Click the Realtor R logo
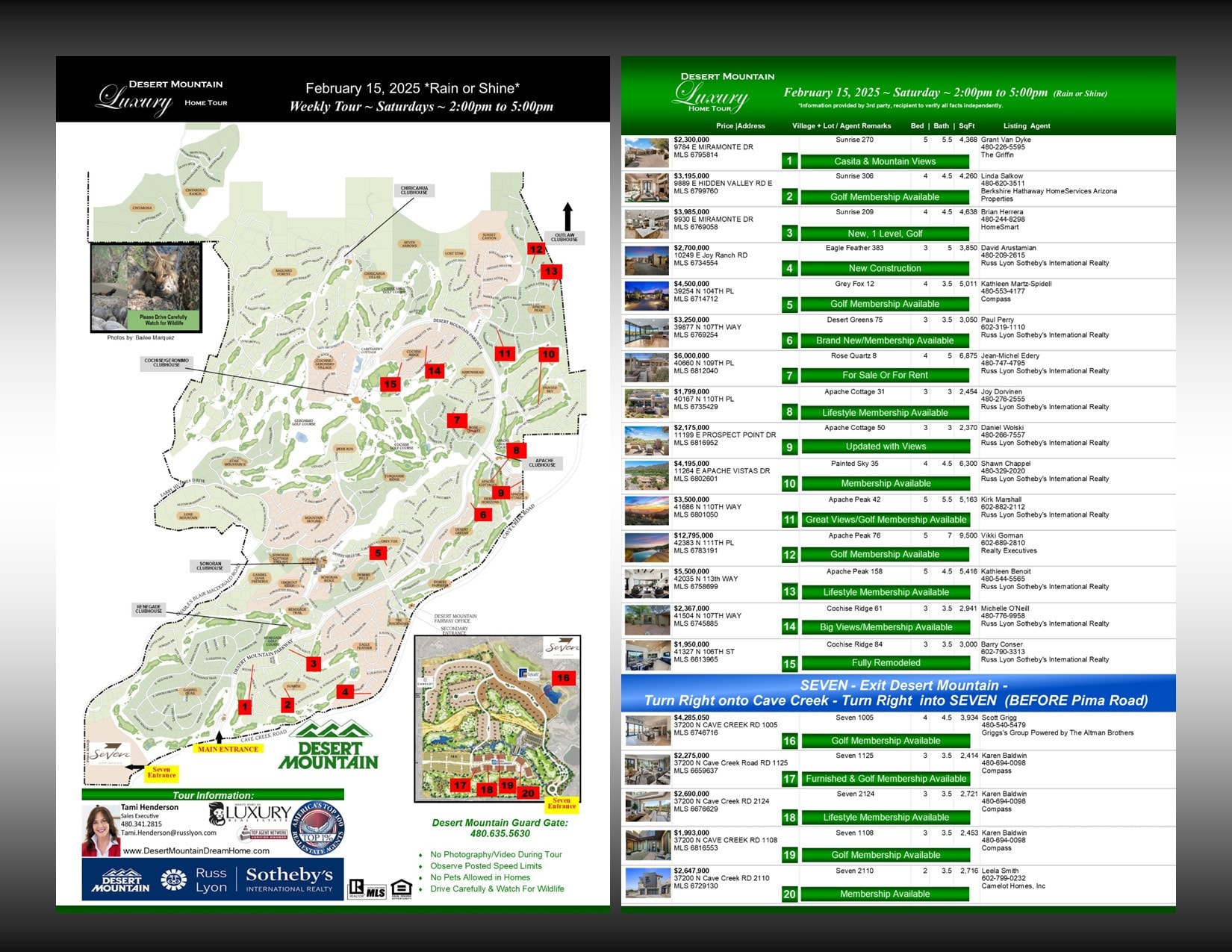 click(356, 889)
